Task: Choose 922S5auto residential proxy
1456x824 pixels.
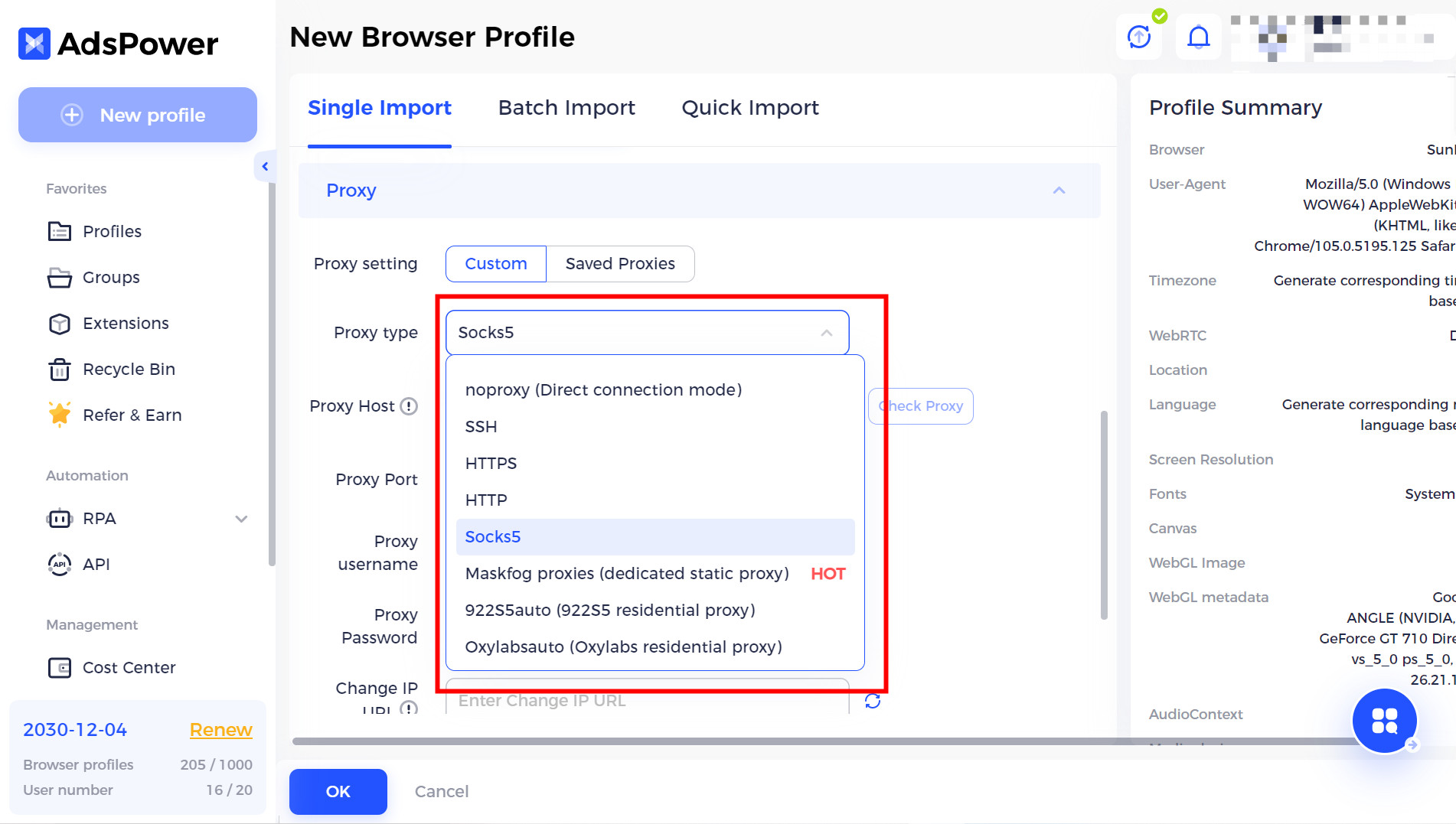Action: tap(655, 610)
